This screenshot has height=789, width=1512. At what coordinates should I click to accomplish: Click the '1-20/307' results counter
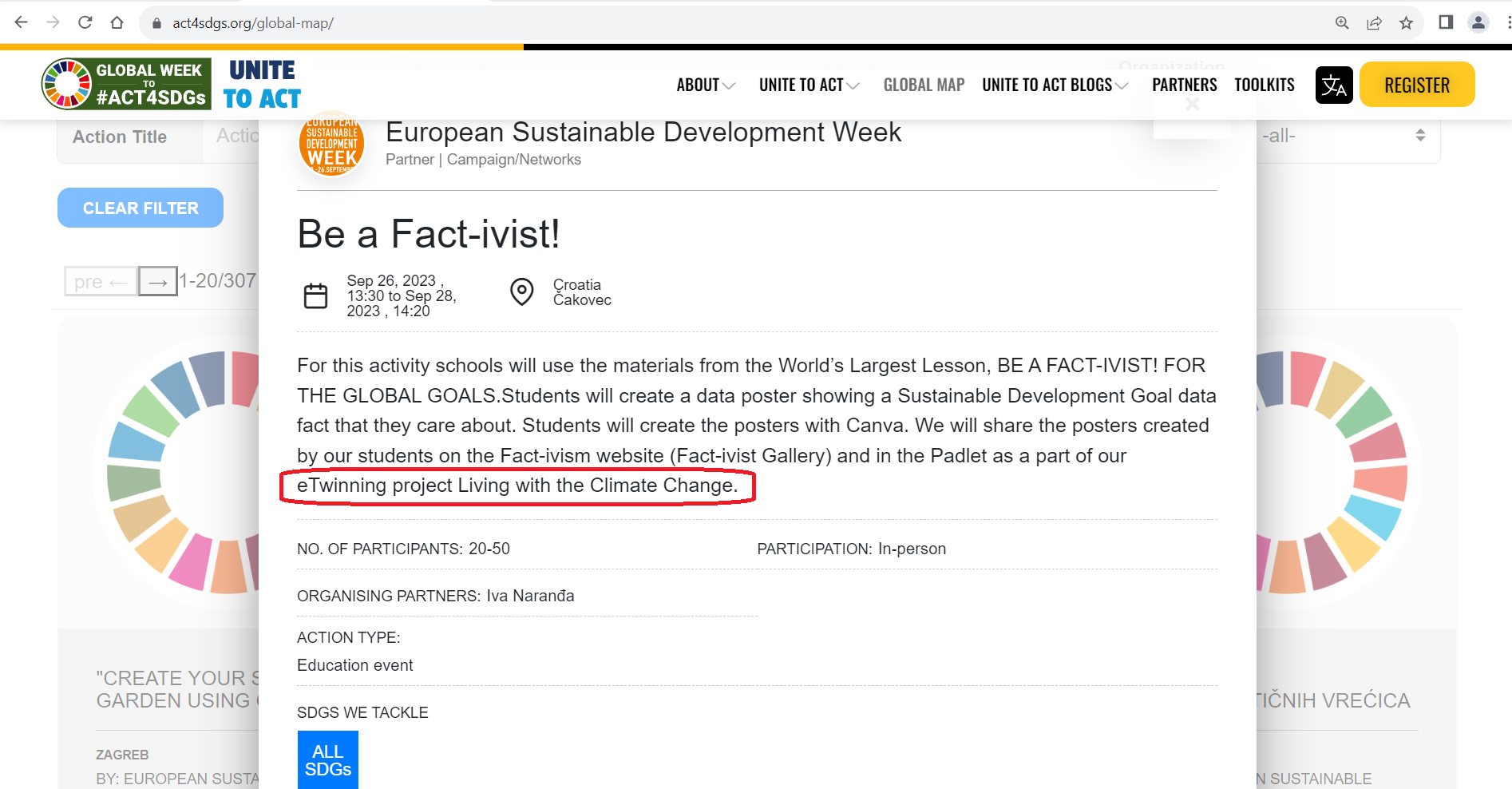pos(218,280)
